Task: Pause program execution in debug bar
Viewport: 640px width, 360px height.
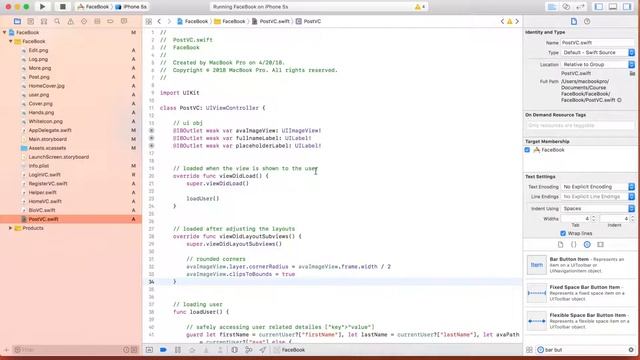Action: [178, 350]
